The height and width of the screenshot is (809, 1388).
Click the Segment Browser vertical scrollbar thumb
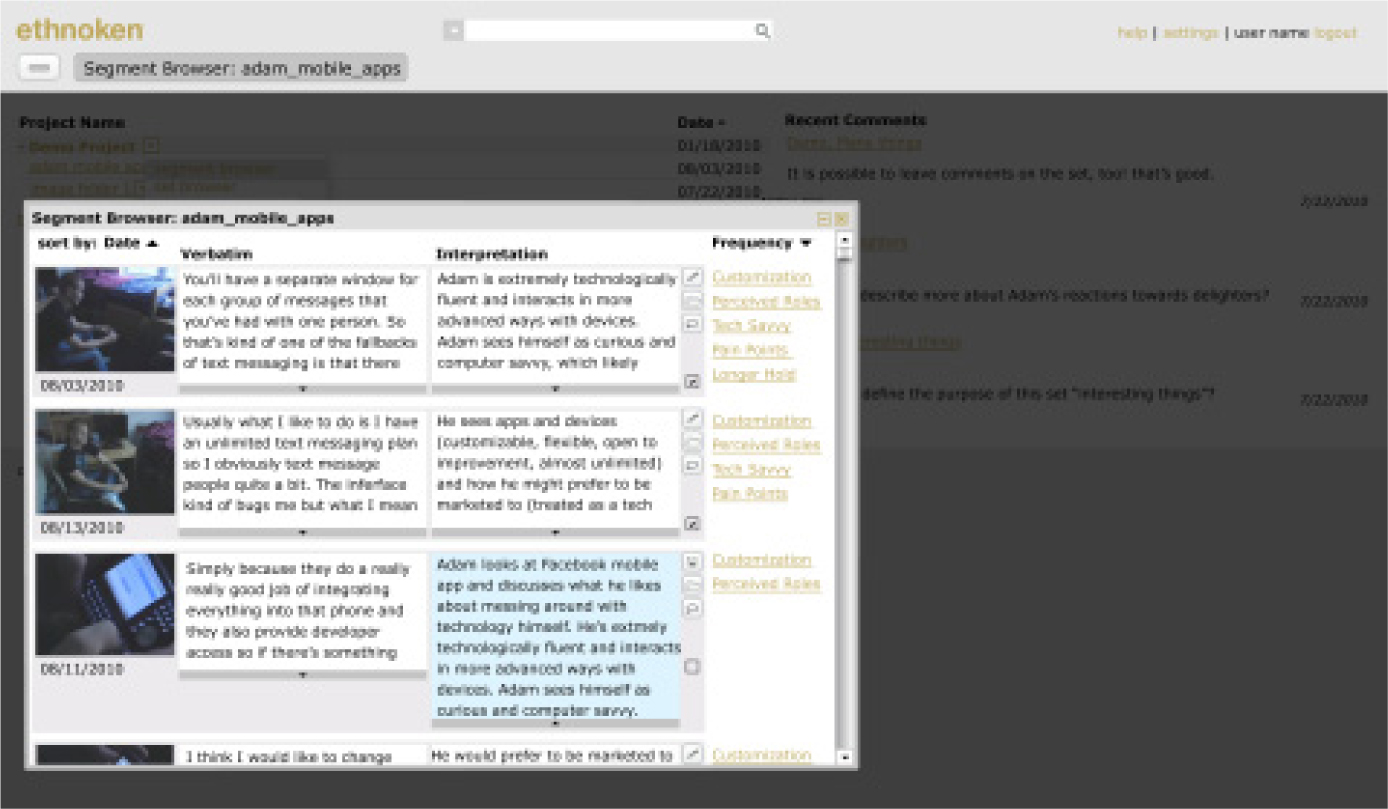click(x=844, y=255)
